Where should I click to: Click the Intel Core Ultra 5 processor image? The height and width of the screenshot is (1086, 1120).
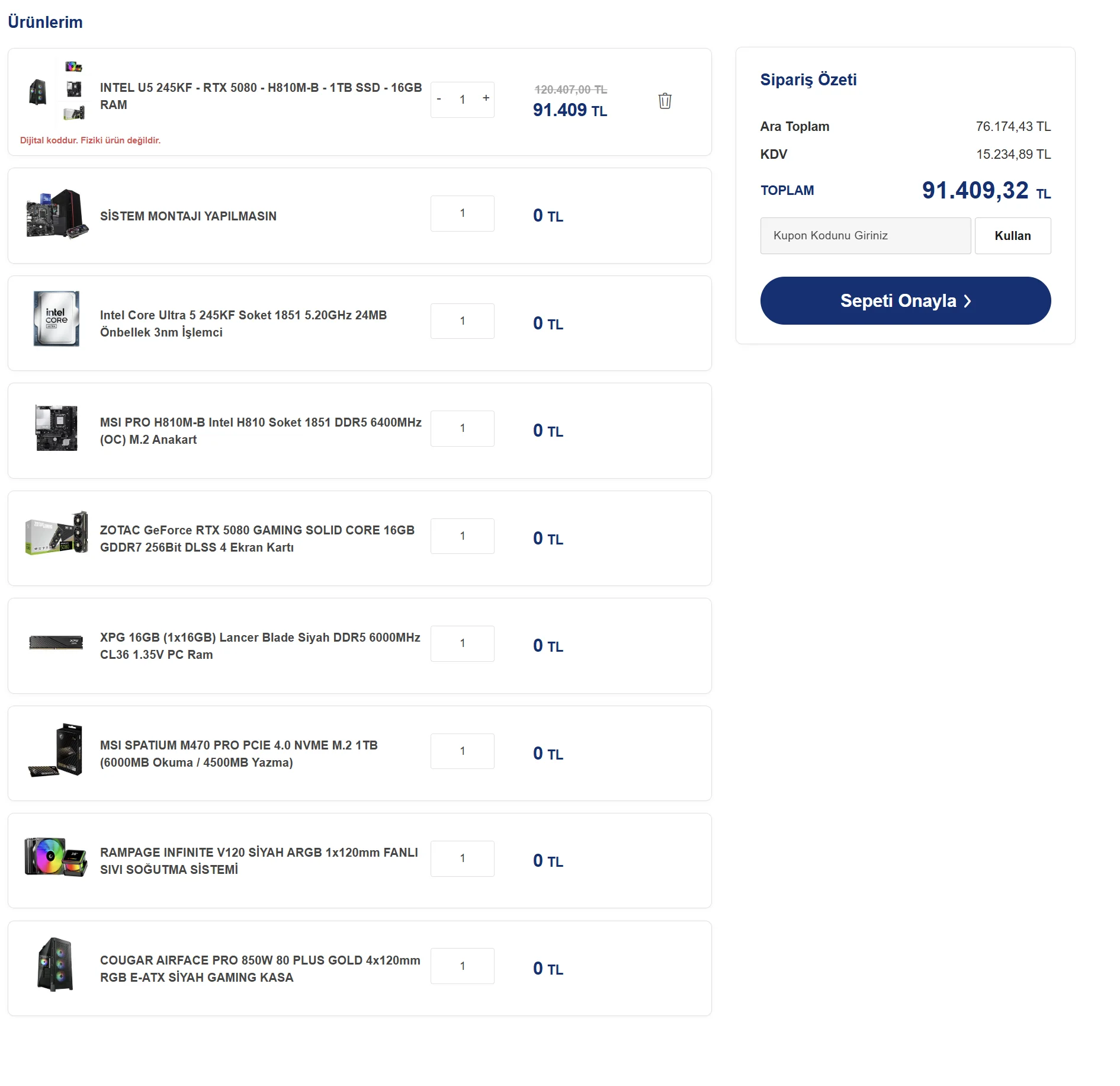(x=56, y=319)
